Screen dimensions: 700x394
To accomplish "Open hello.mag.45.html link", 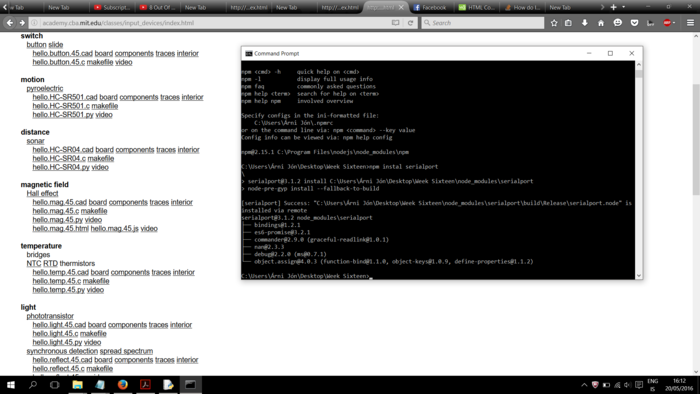I will tap(60, 228).
